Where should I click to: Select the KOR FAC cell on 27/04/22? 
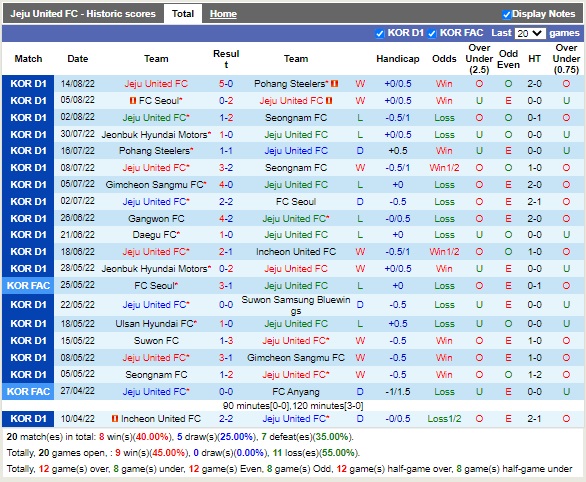pos(28,392)
